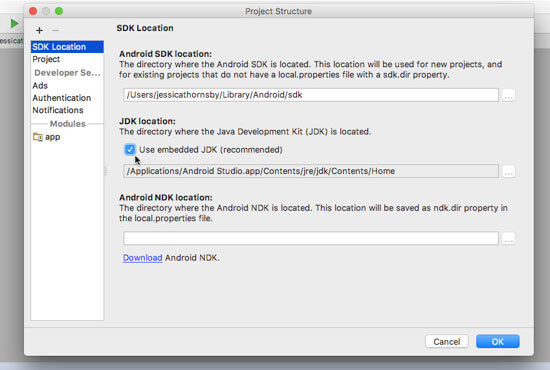Click the minus icon to remove module

tap(55, 31)
